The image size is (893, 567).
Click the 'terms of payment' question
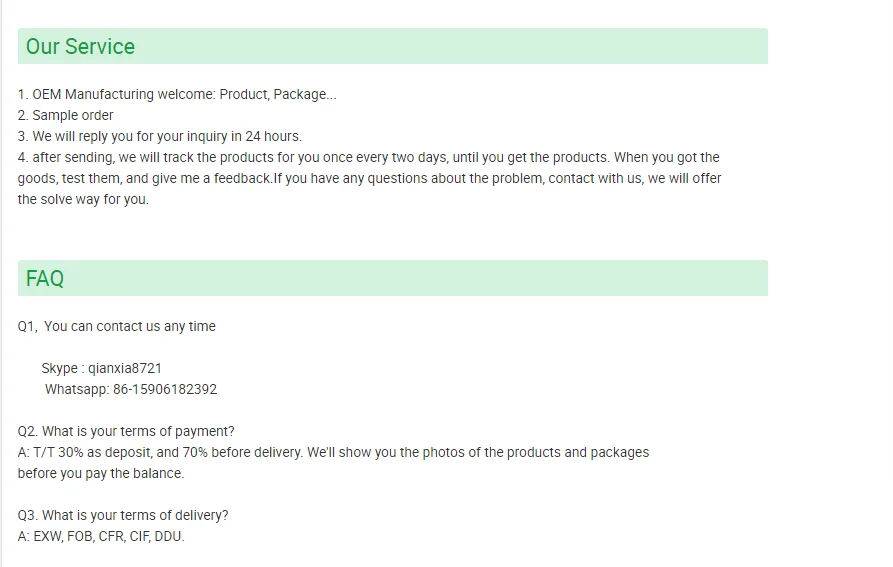(x=126, y=432)
